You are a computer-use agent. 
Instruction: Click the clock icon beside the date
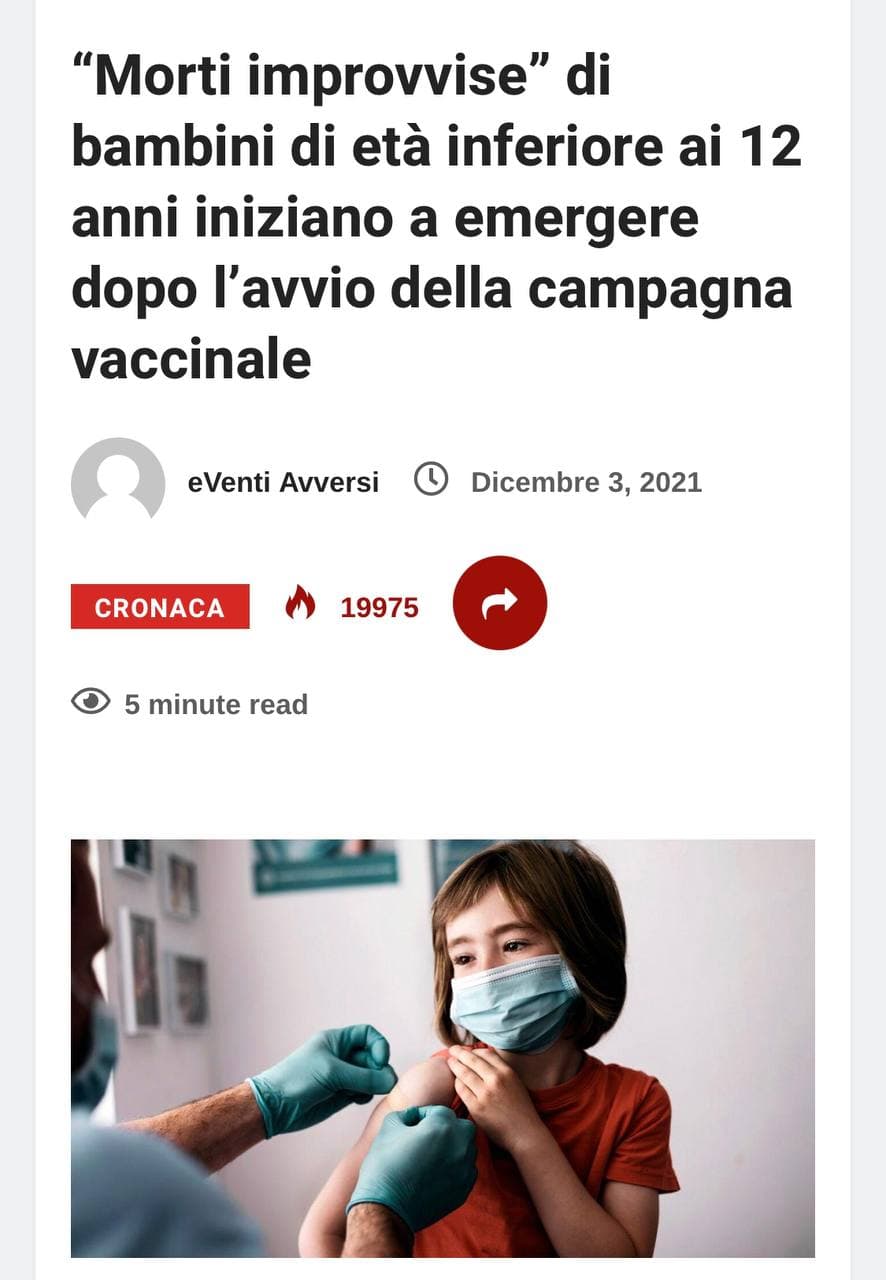pos(431,480)
